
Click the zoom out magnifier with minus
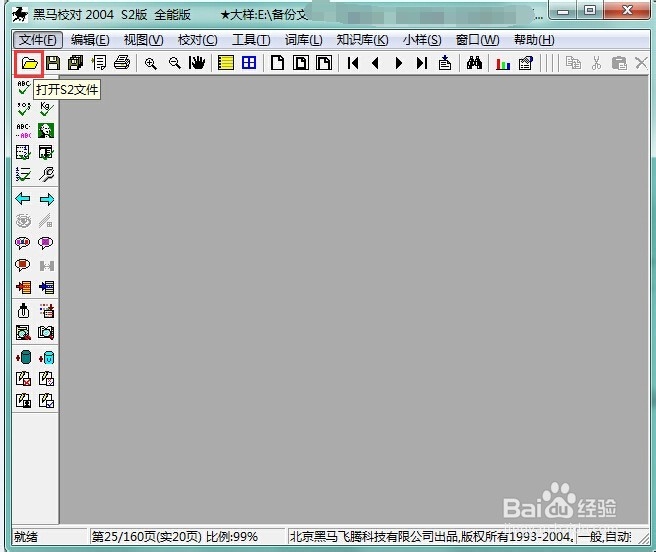tap(174, 64)
